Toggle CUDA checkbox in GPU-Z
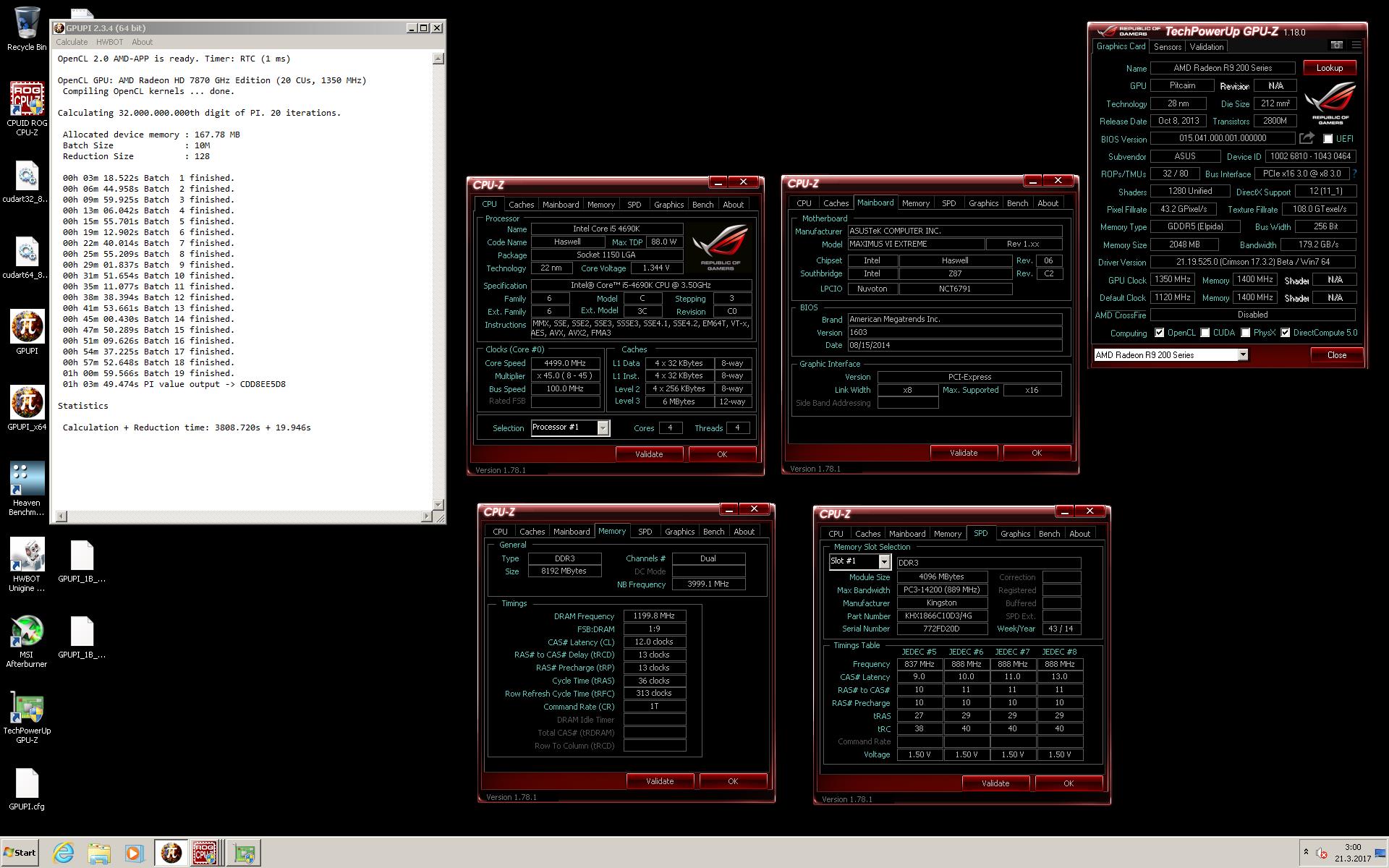The width and height of the screenshot is (1389, 868). (1205, 333)
